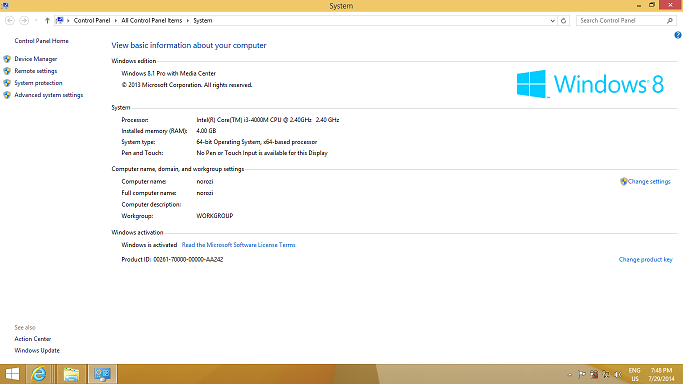Viewport: 683px width, 384px height.
Task: Open the volume speaker tray icon
Action: pyautogui.click(x=618, y=374)
